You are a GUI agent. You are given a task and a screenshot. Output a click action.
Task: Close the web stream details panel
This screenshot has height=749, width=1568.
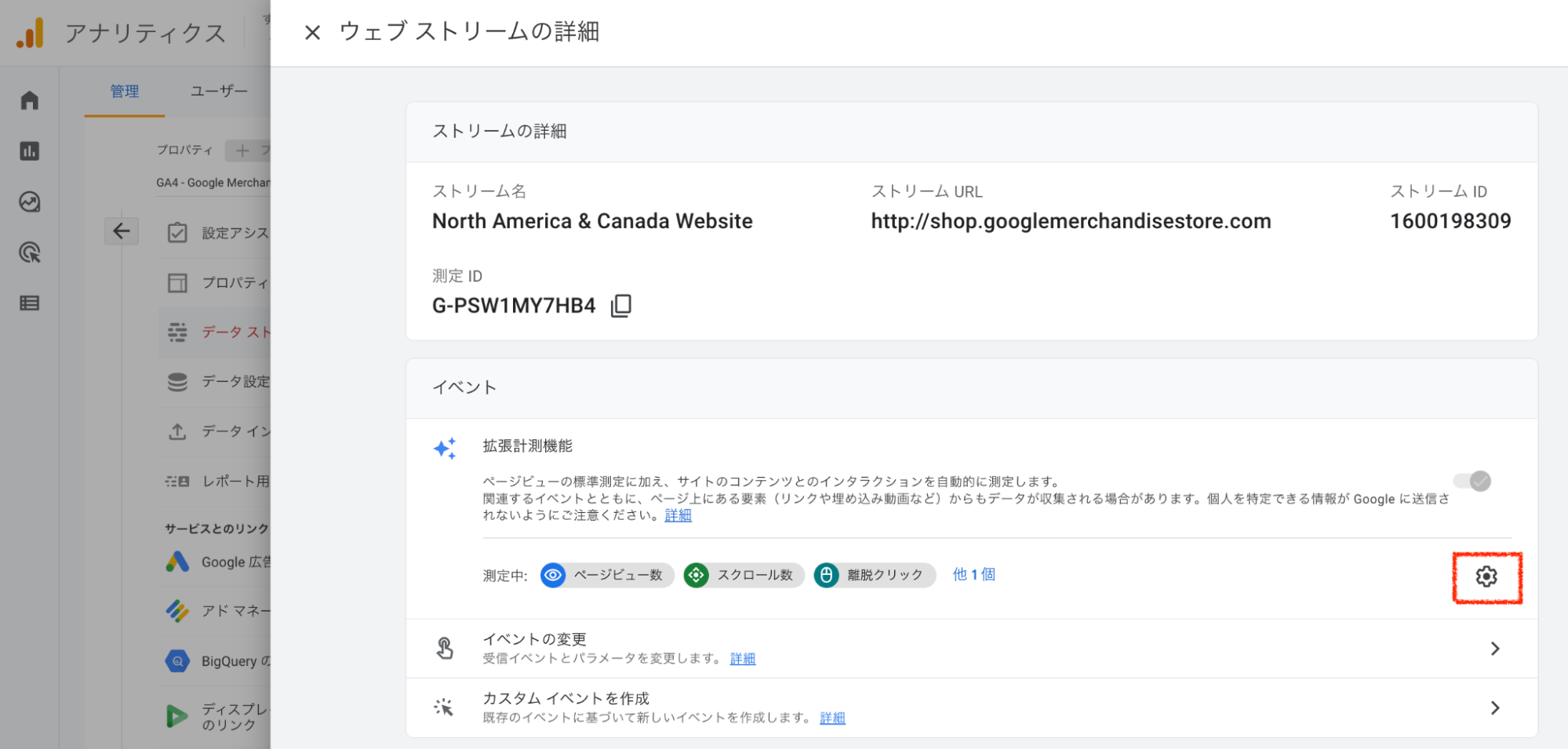coord(312,33)
